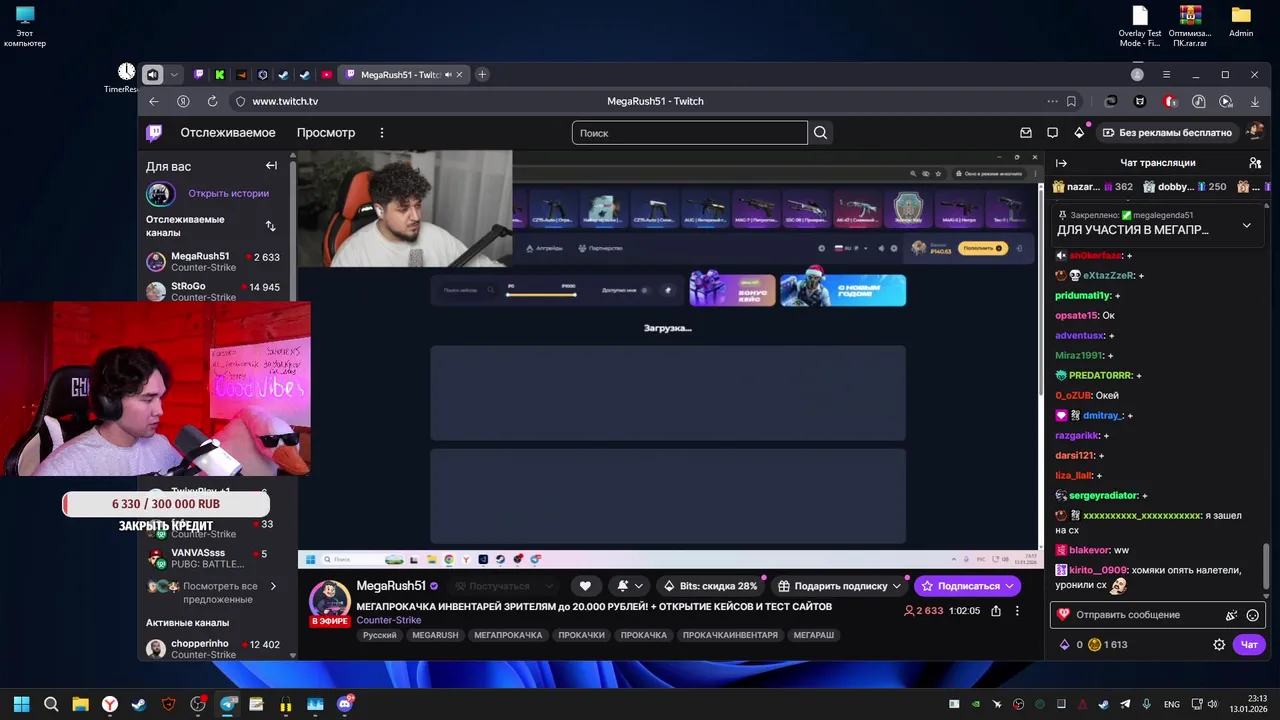This screenshot has height=720, width=1280.
Task: Open chat Bits cheer icon
Action: (x=1231, y=615)
